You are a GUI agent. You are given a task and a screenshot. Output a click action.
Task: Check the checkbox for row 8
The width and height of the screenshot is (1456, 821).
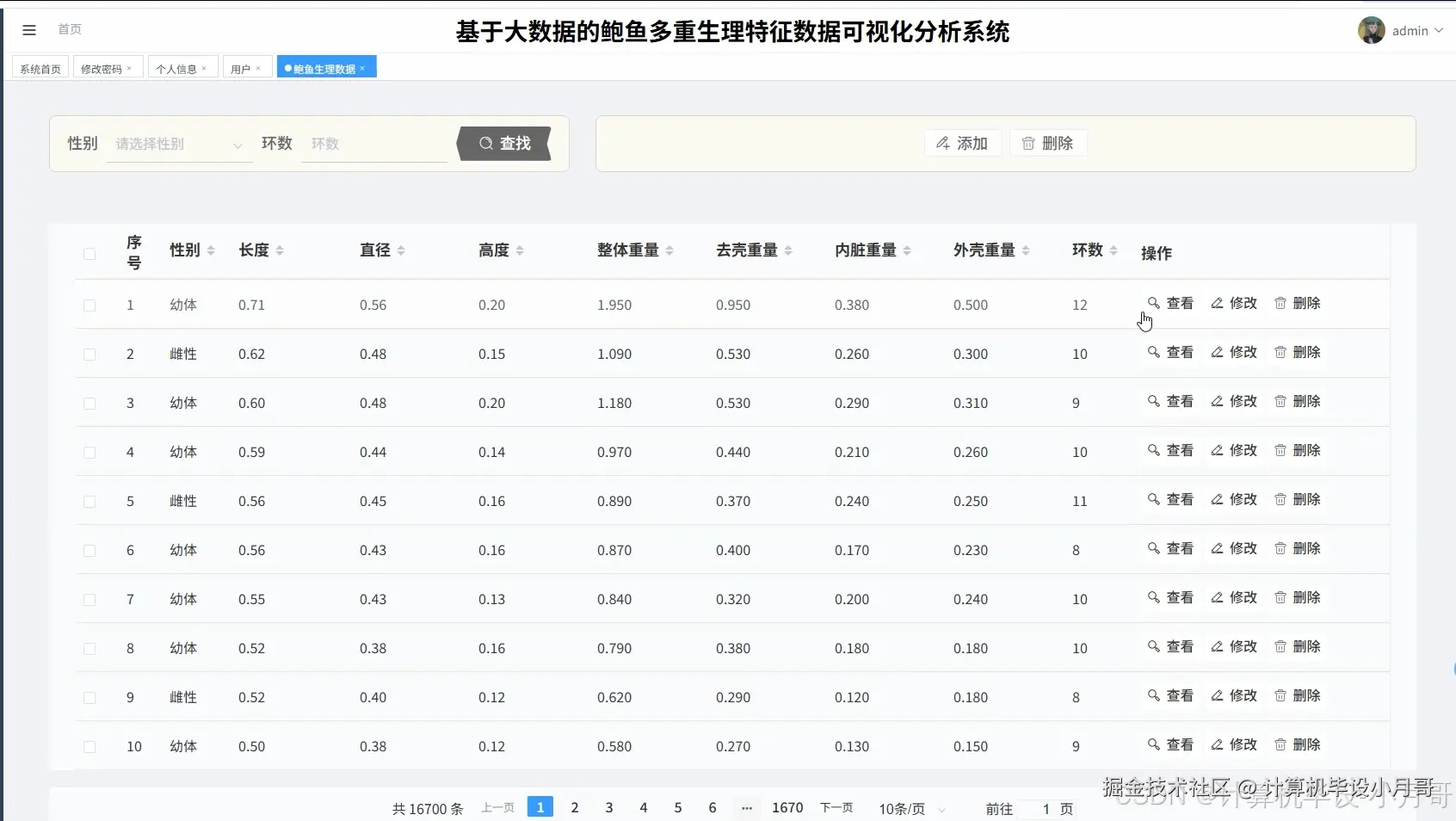(x=89, y=648)
